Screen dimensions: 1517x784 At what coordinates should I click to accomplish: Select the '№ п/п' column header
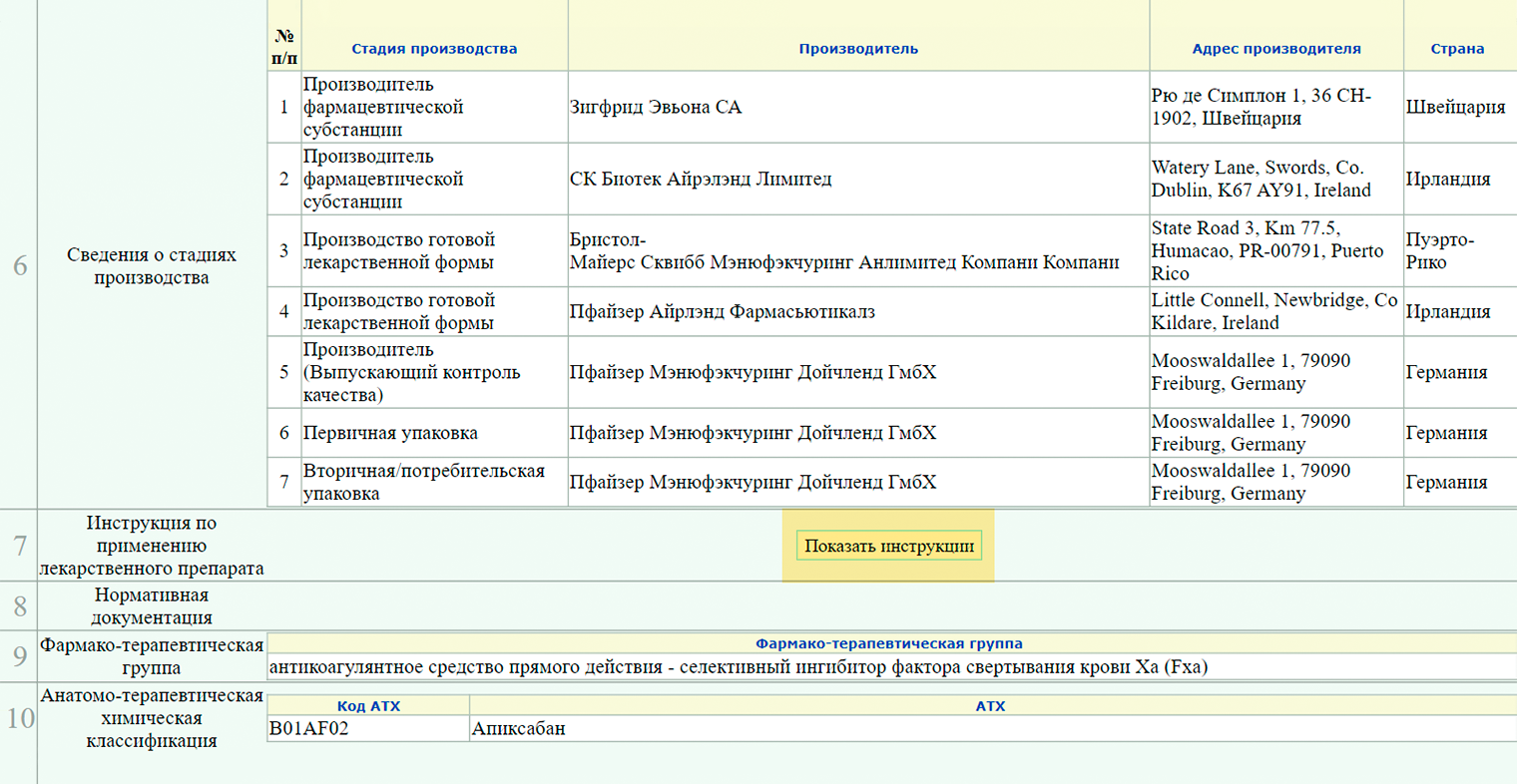(284, 47)
